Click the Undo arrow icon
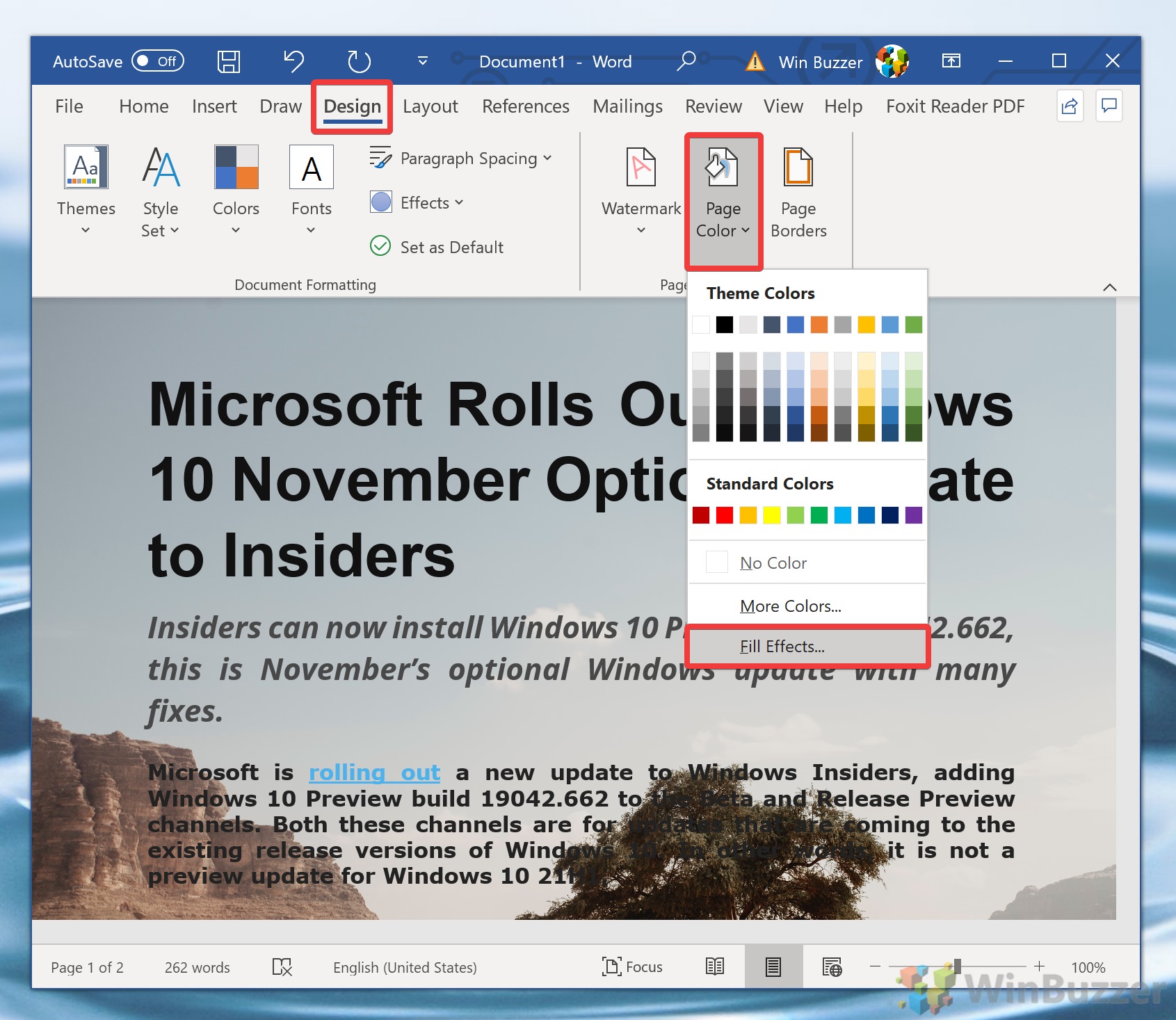This screenshot has height=1020, width=1176. (293, 62)
